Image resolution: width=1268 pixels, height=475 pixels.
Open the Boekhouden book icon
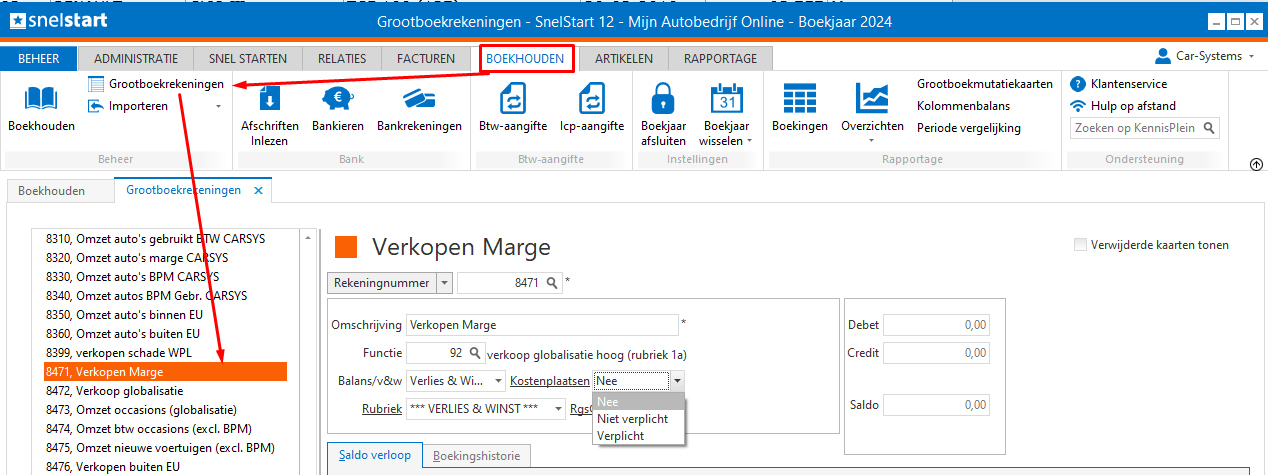point(41,97)
